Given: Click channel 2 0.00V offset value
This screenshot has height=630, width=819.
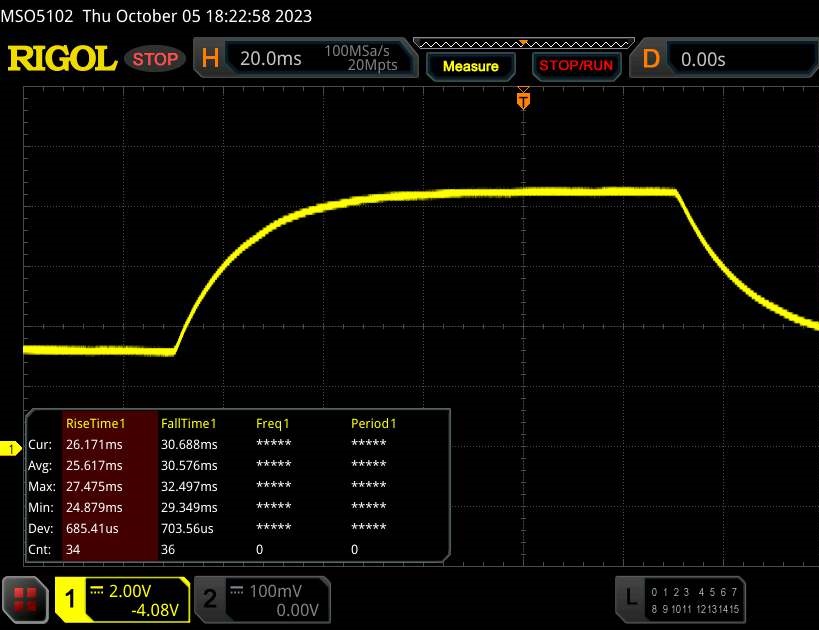Looking at the screenshot, I should [297, 610].
